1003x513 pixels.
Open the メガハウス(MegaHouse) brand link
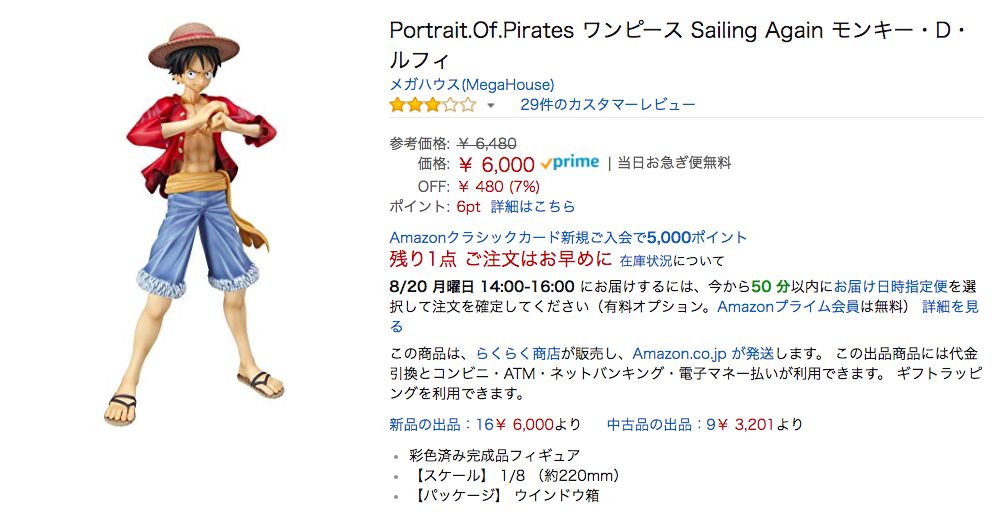(471, 84)
